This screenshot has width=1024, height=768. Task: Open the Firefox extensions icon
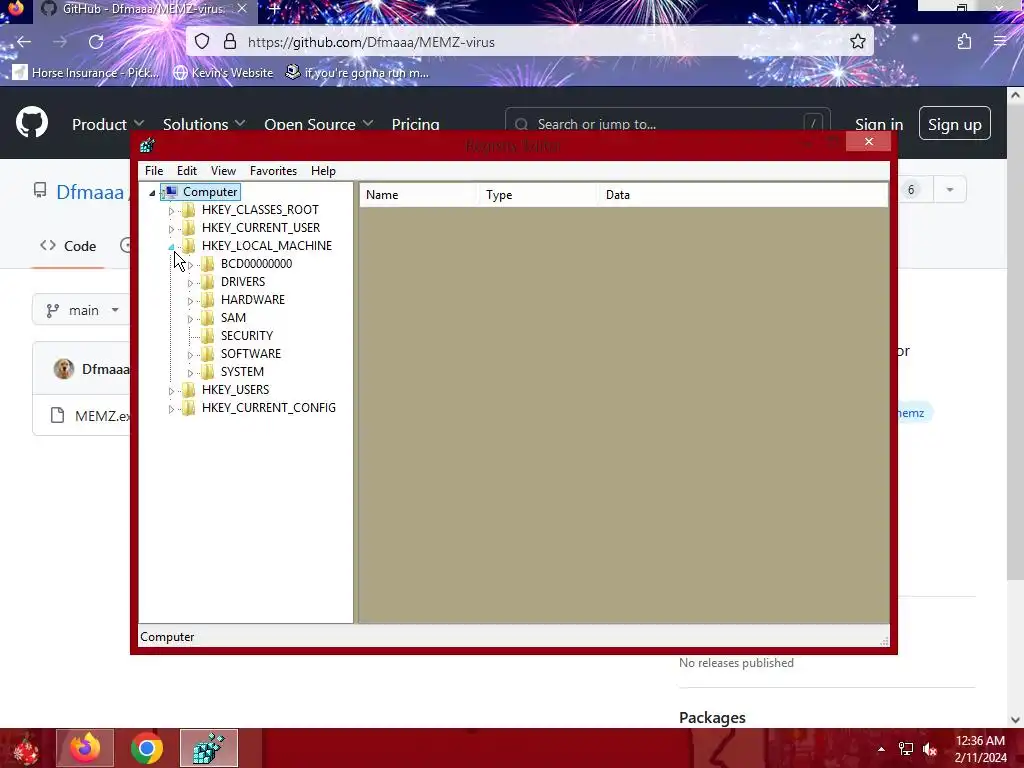[x=964, y=42]
